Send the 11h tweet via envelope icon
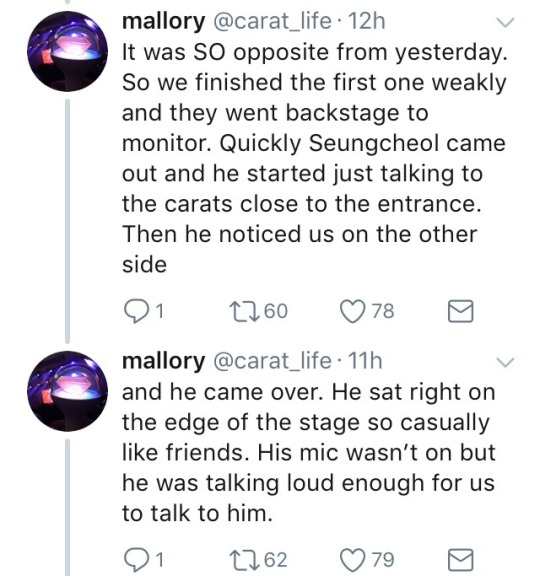 point(460,560)
